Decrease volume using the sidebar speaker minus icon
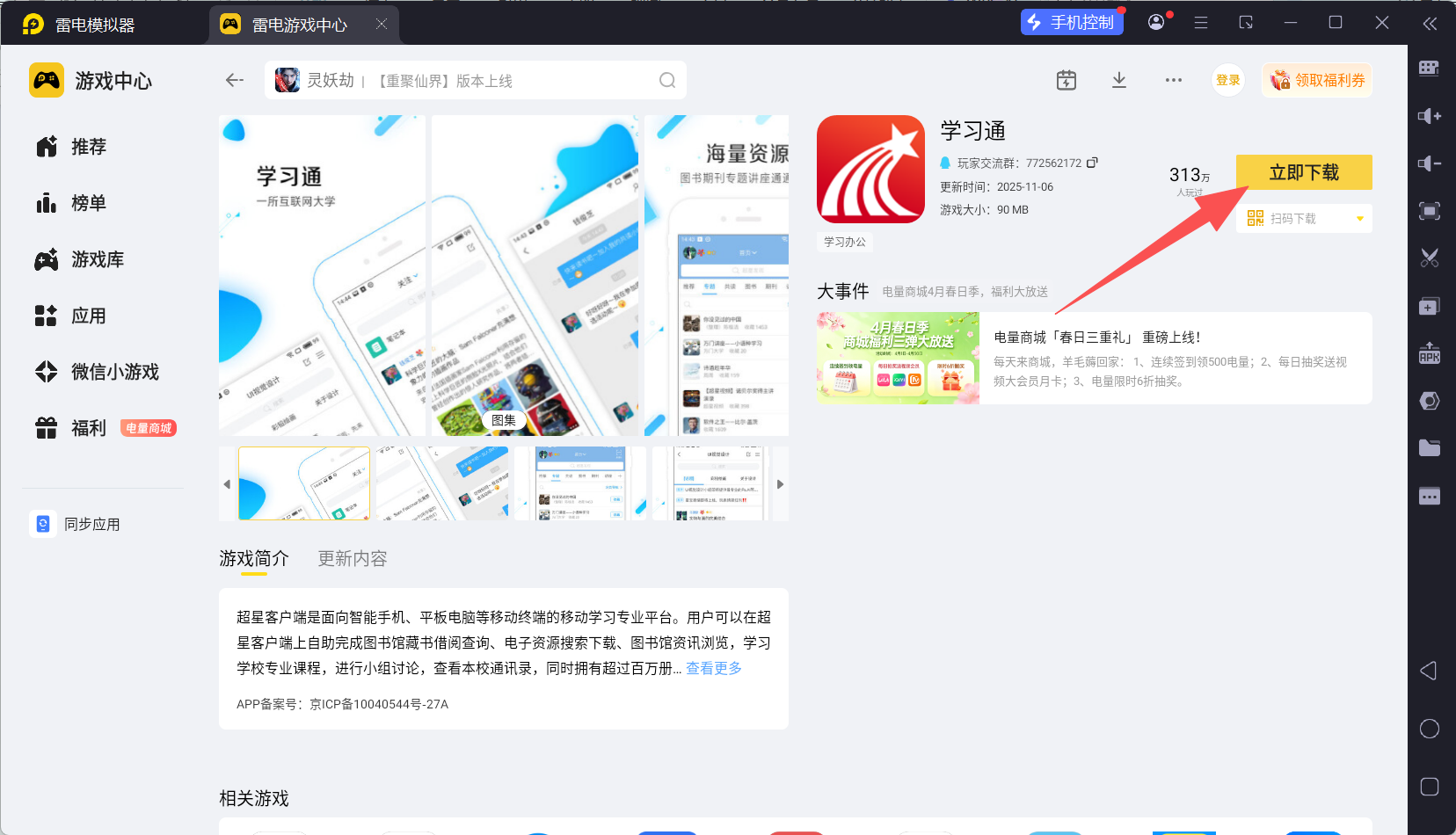 point(1429,163)
